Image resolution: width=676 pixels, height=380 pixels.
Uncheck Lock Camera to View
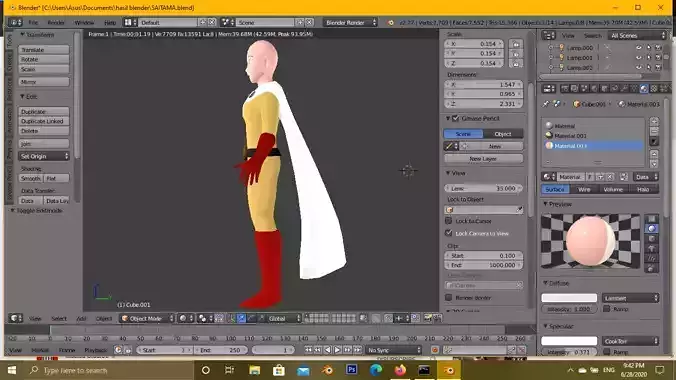[x=449, y=233]
